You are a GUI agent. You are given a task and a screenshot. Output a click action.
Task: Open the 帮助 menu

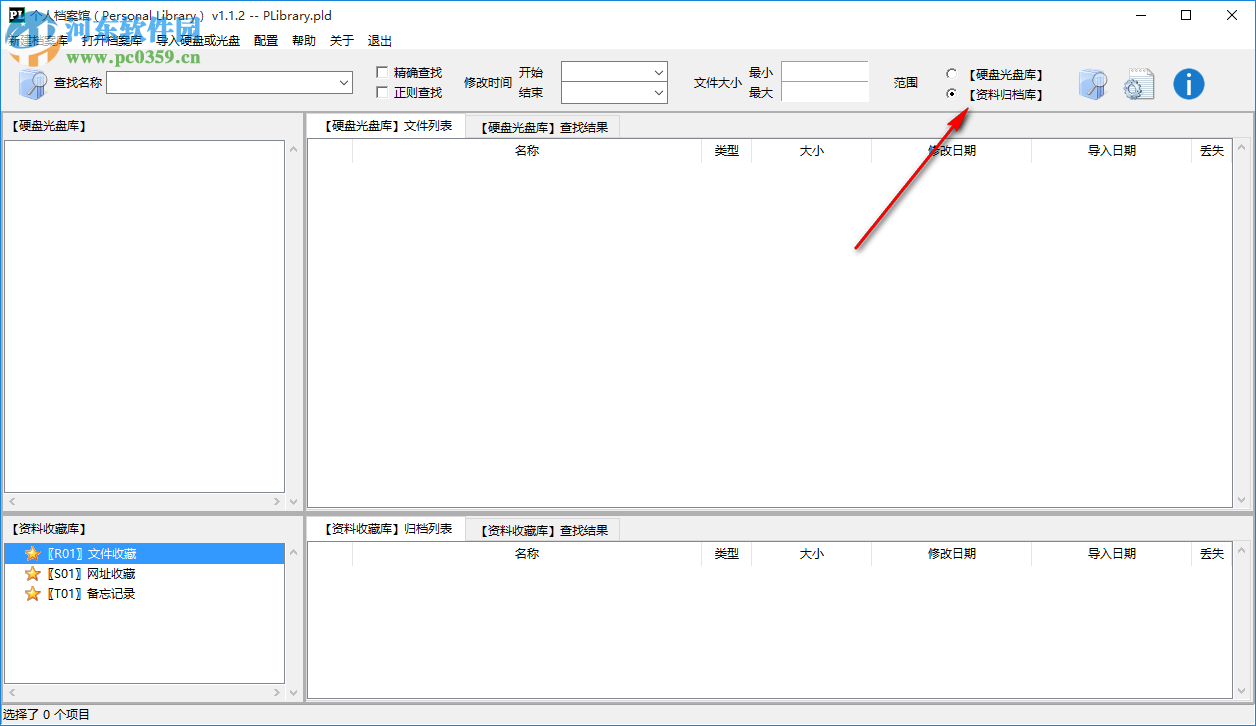click(303, 40)
